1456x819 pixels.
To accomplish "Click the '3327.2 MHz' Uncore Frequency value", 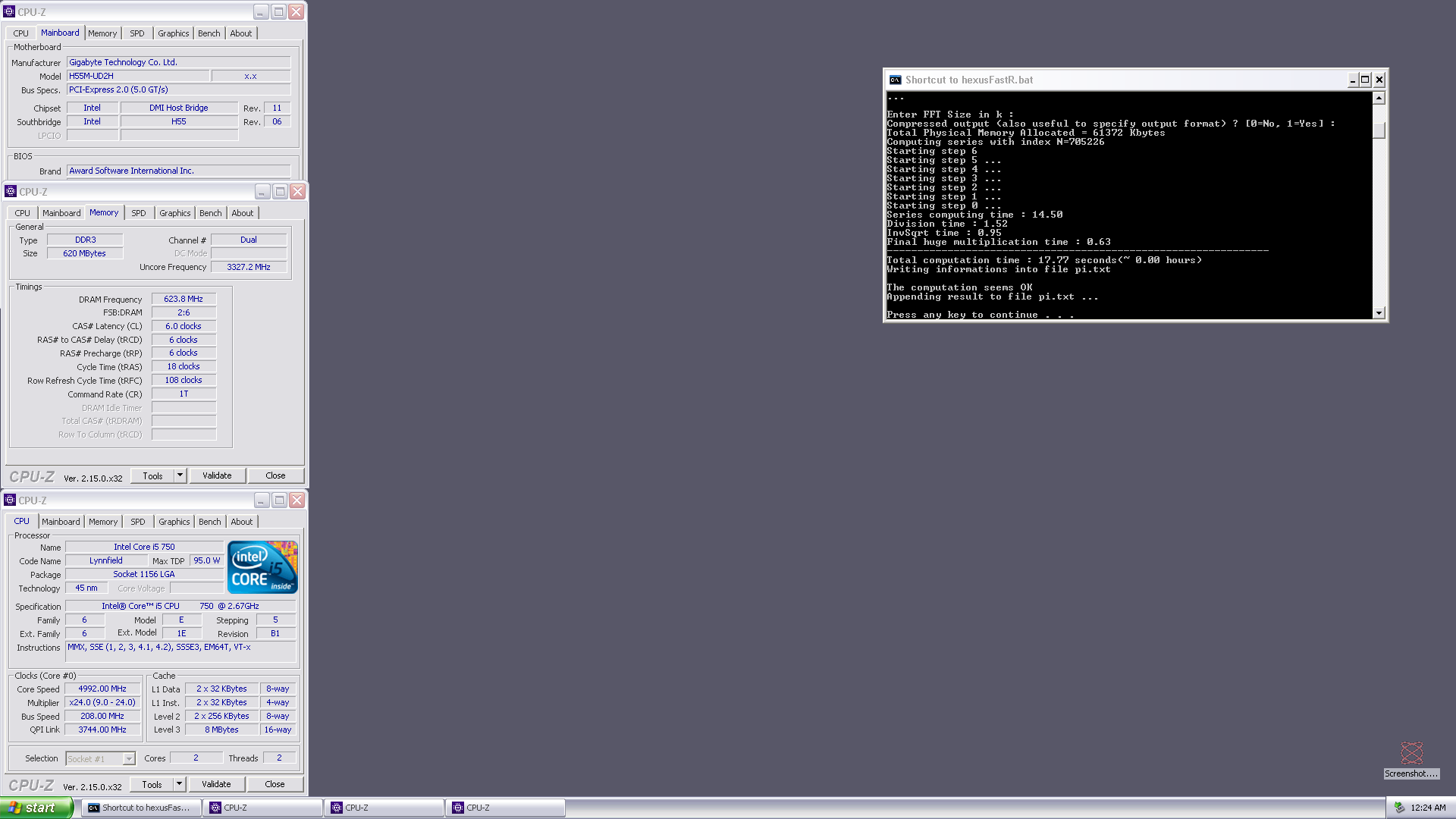I will [x=249, y=267].
